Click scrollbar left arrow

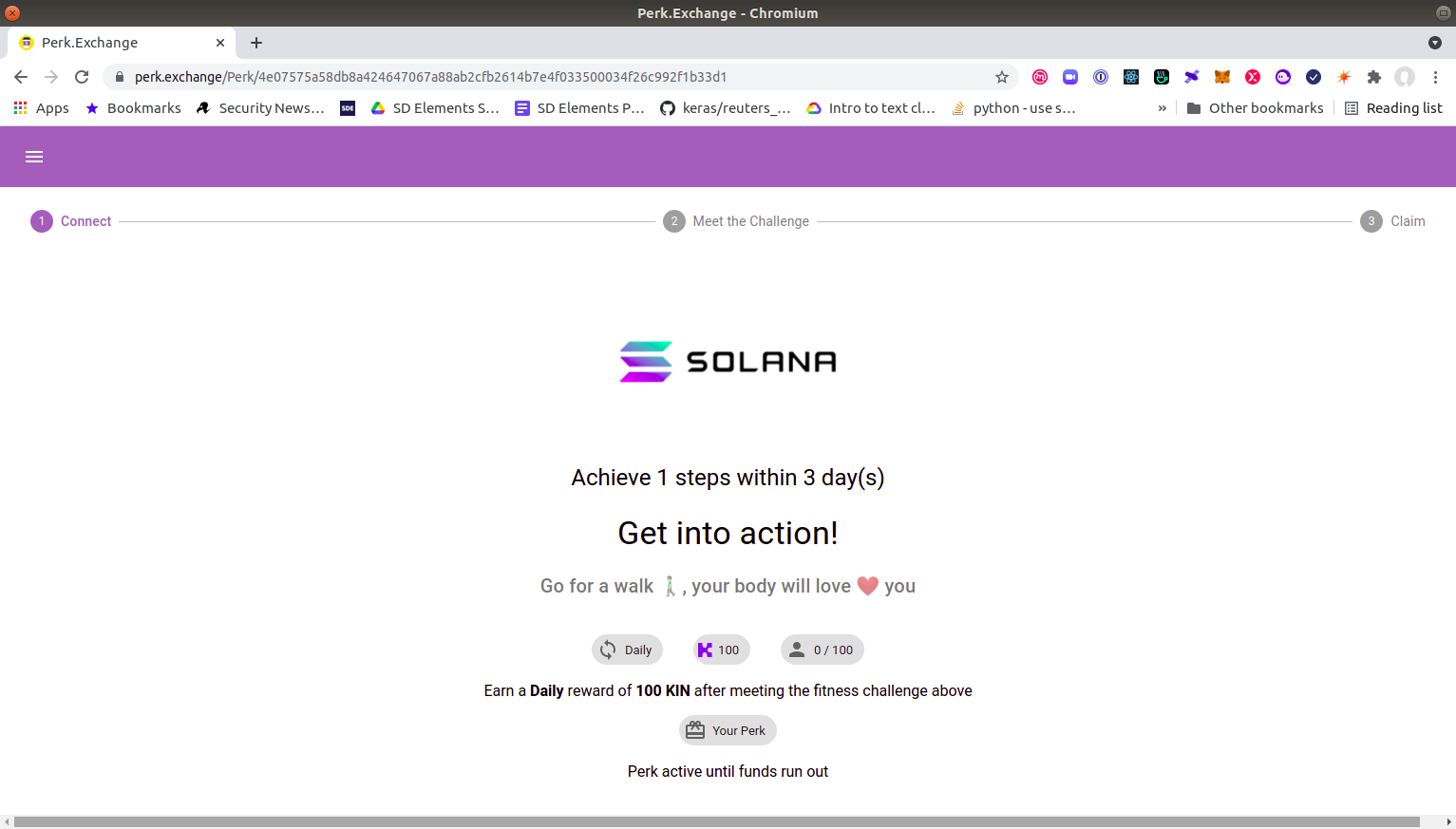point(7,821)
